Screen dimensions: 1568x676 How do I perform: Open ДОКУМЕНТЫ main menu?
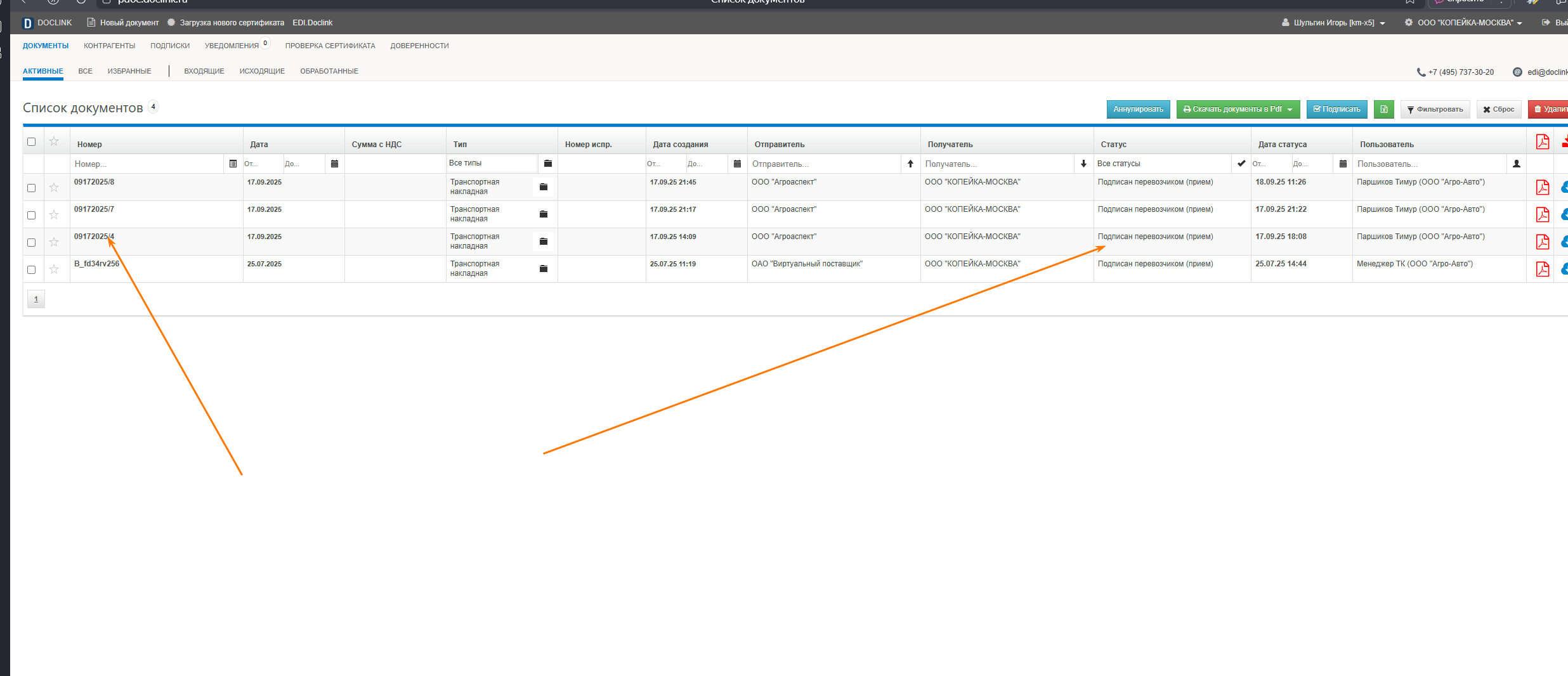point(46,46)
